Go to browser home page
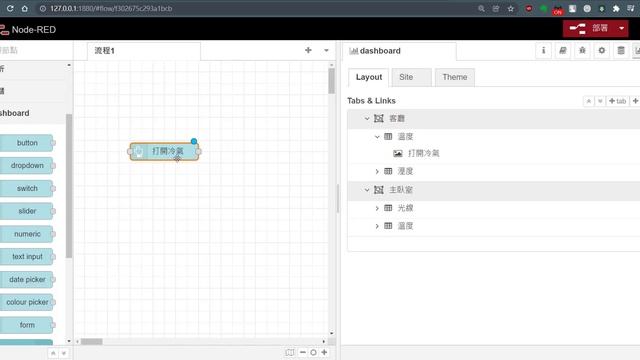The image size is (640, 360). [x=25, y=8]
